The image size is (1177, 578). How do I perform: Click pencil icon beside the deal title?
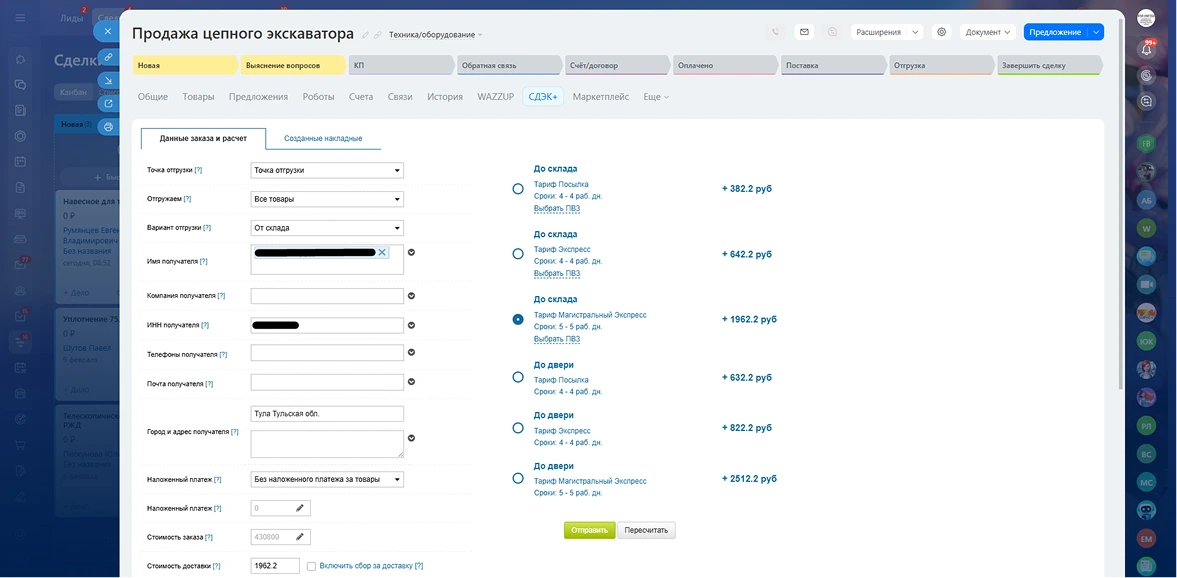coord(365,35)
